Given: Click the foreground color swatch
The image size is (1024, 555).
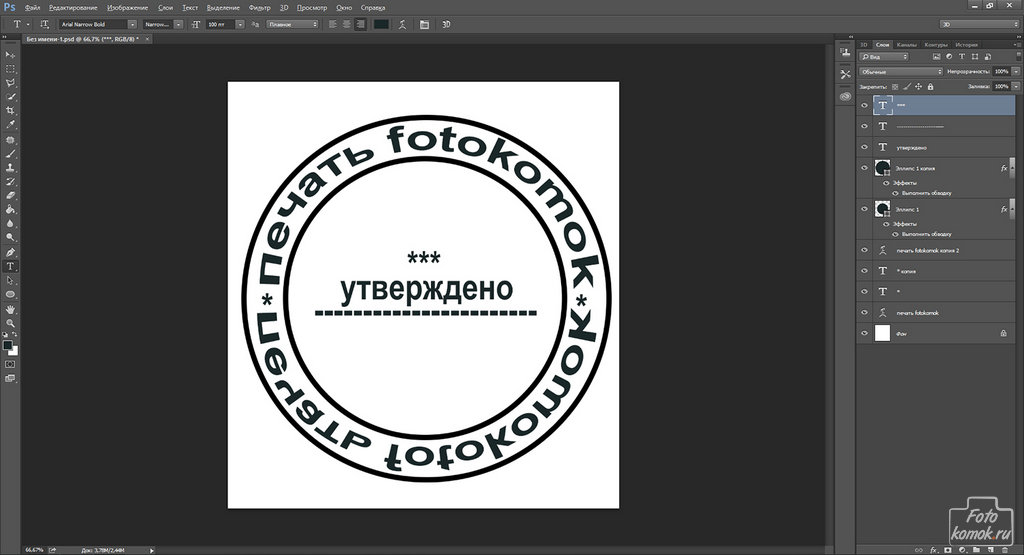Looking at the screenshot, I should click(7, 345).
